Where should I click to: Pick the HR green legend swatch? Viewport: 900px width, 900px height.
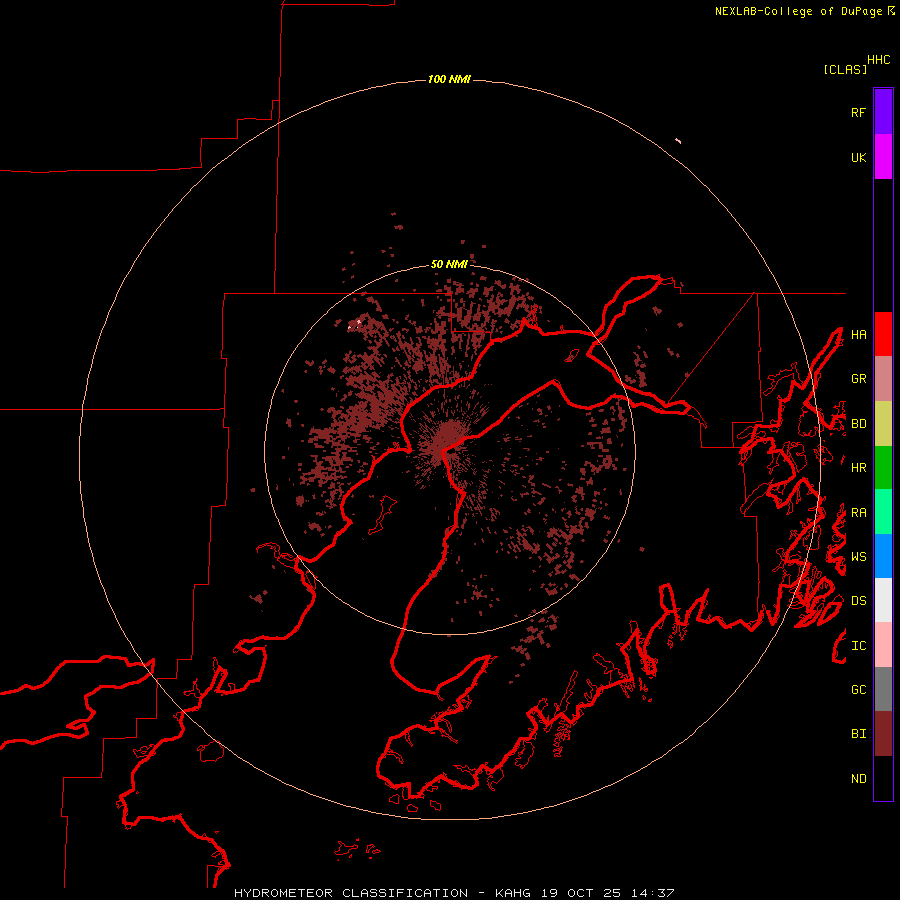click(883, 468)
